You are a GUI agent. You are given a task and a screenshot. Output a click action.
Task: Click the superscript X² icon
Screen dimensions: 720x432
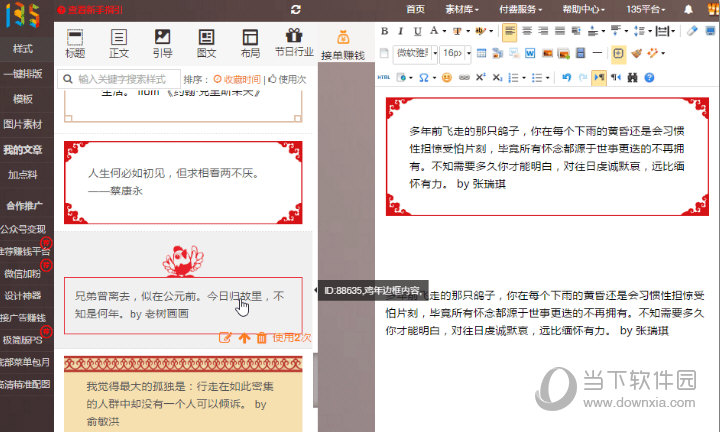[481, 77]
